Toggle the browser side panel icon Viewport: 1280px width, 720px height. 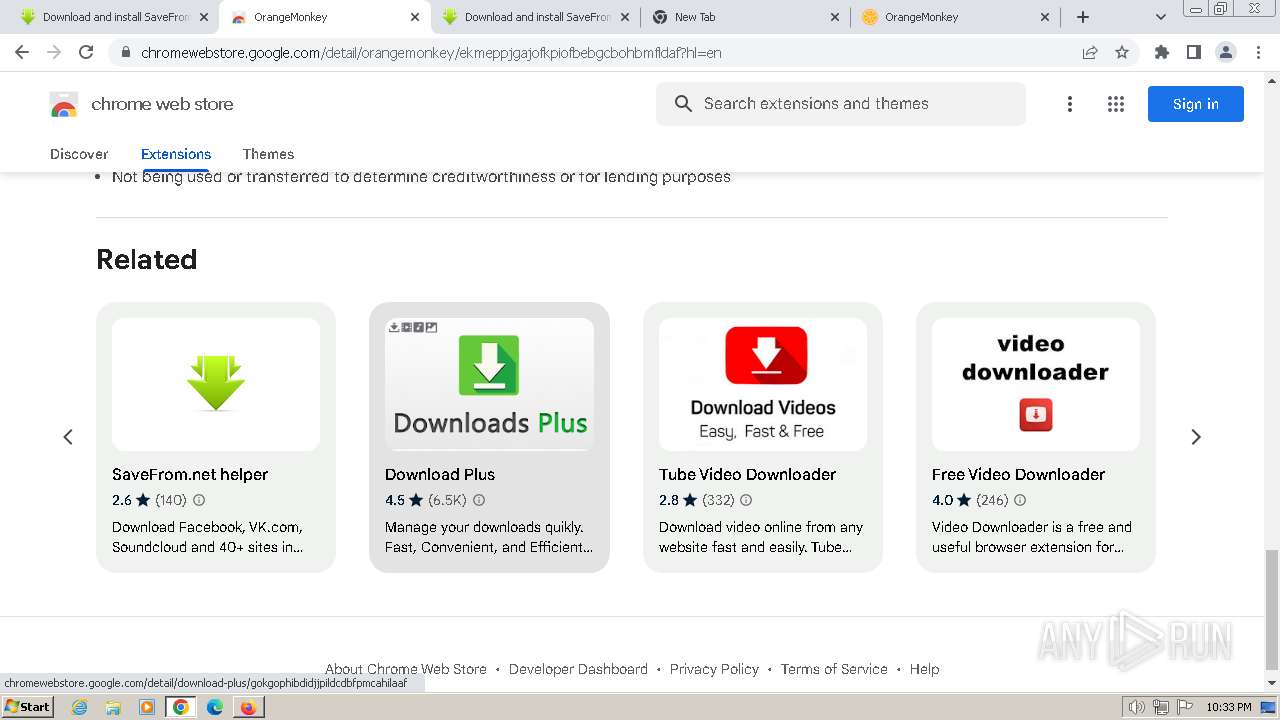(1194, 52)
